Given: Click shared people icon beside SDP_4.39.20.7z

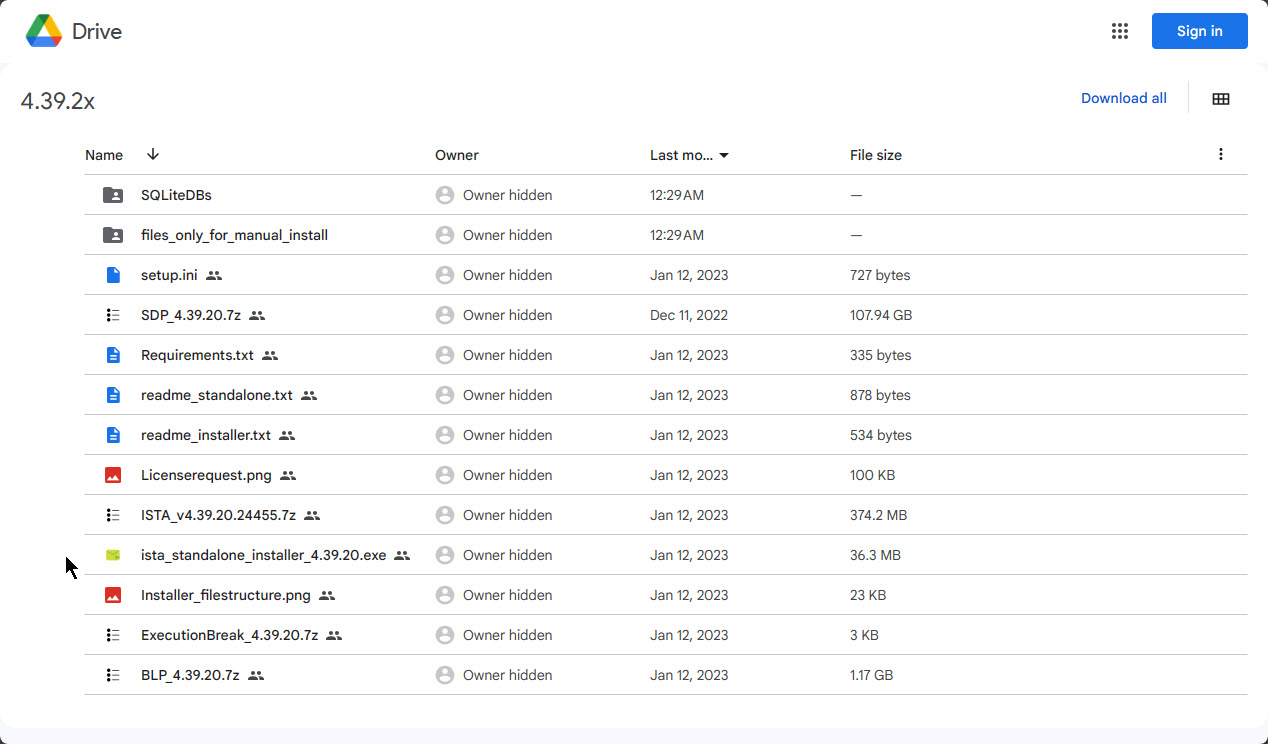Looking at the screenshot, I should coord(257,315).
